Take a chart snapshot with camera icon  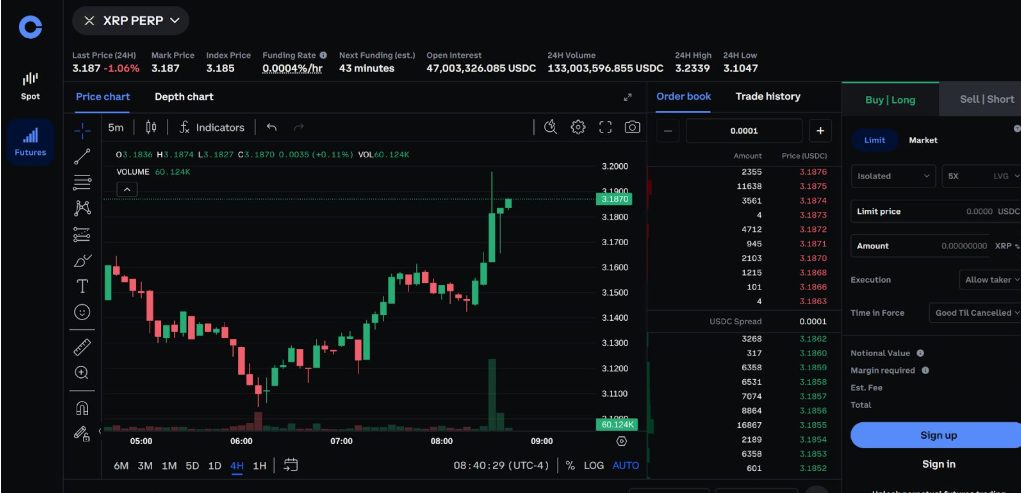coord(632,127)
